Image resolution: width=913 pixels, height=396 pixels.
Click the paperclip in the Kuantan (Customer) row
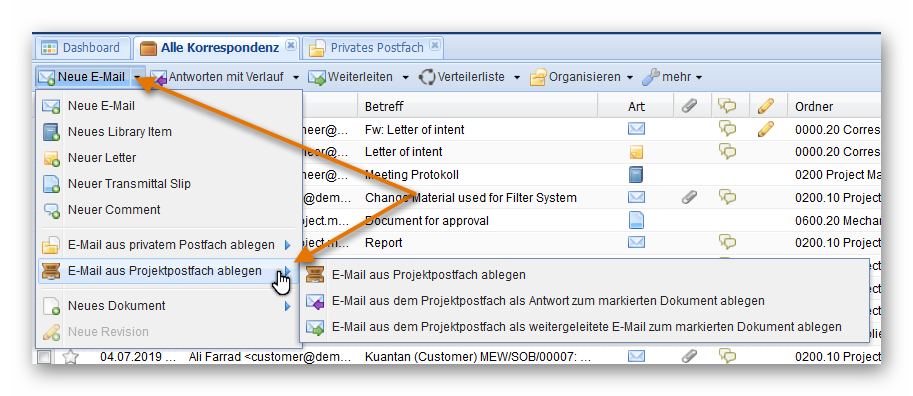pos(689,356)
